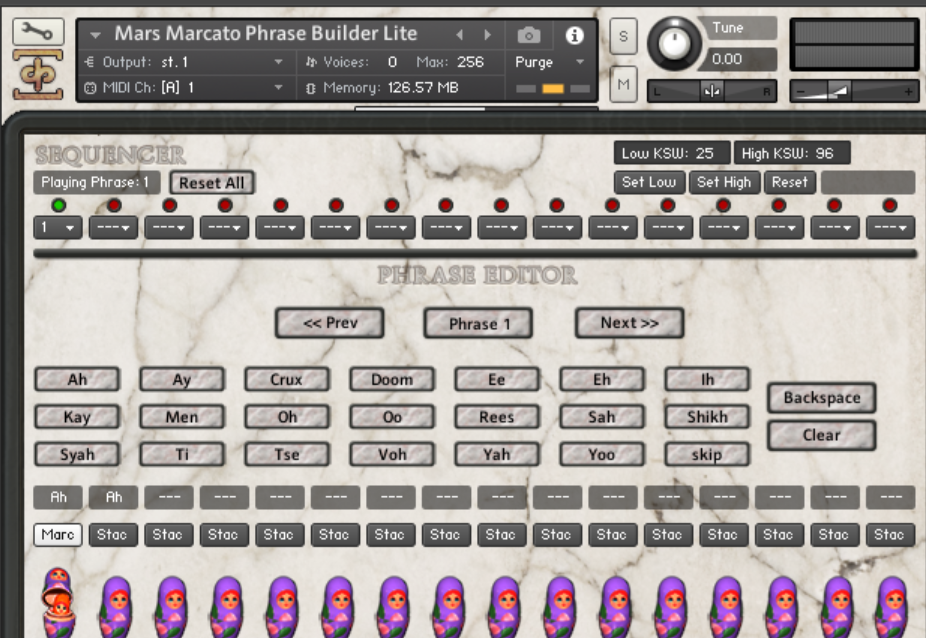Click the library logo emblem under the wrench
The height and width of the screenshot is (638, 926).
click(38, 76)
